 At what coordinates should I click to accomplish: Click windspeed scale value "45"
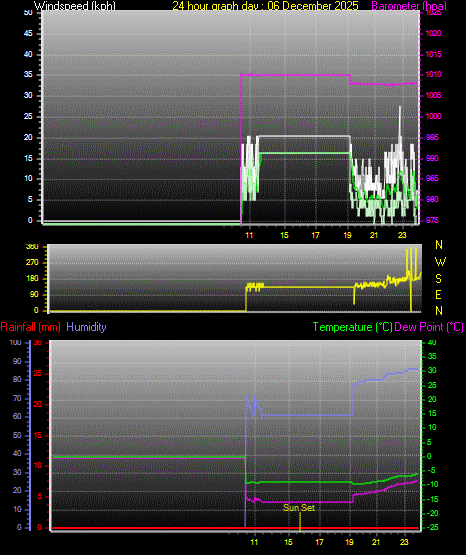coord(28,34)
